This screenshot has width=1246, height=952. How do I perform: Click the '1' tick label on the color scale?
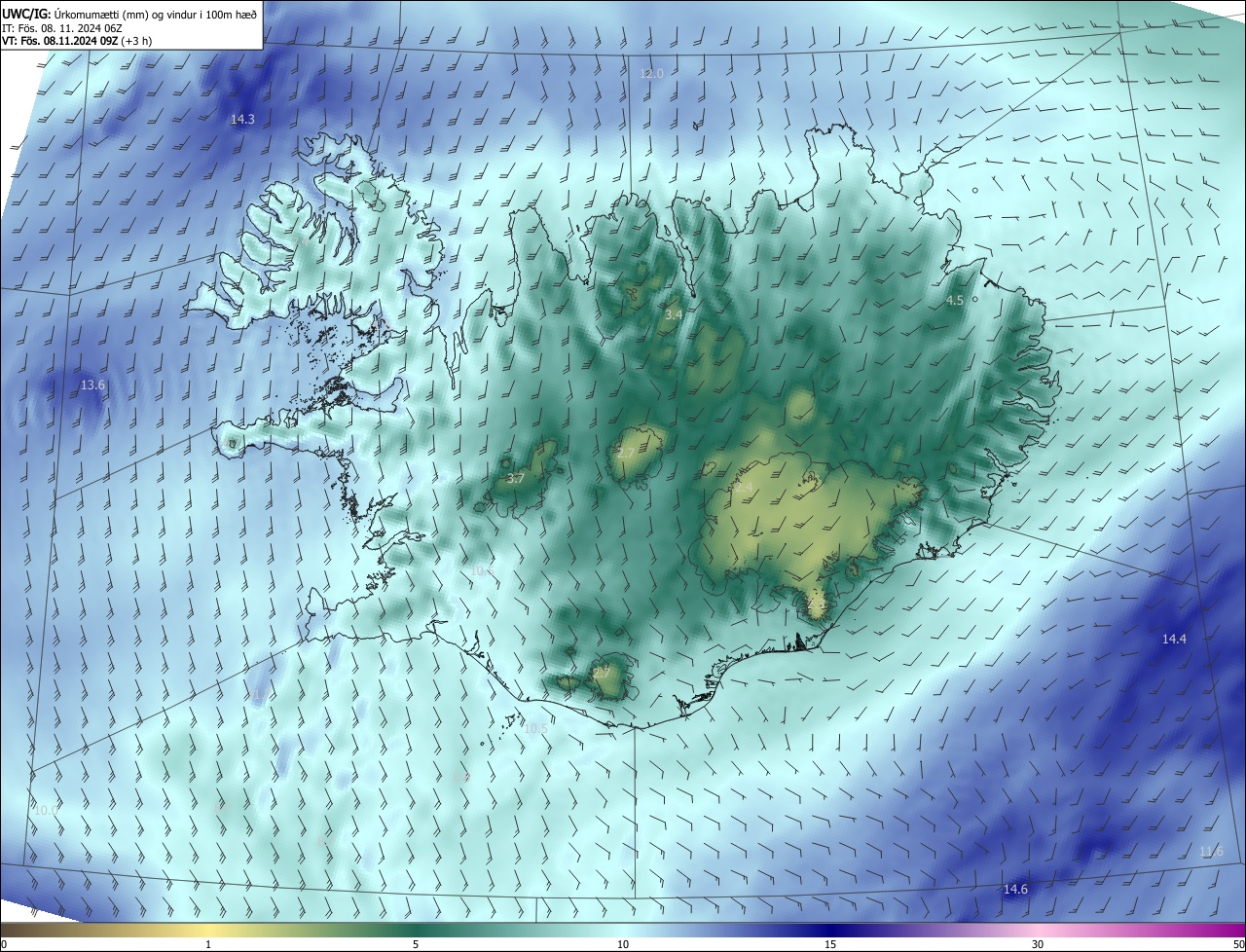pos(208,944)
